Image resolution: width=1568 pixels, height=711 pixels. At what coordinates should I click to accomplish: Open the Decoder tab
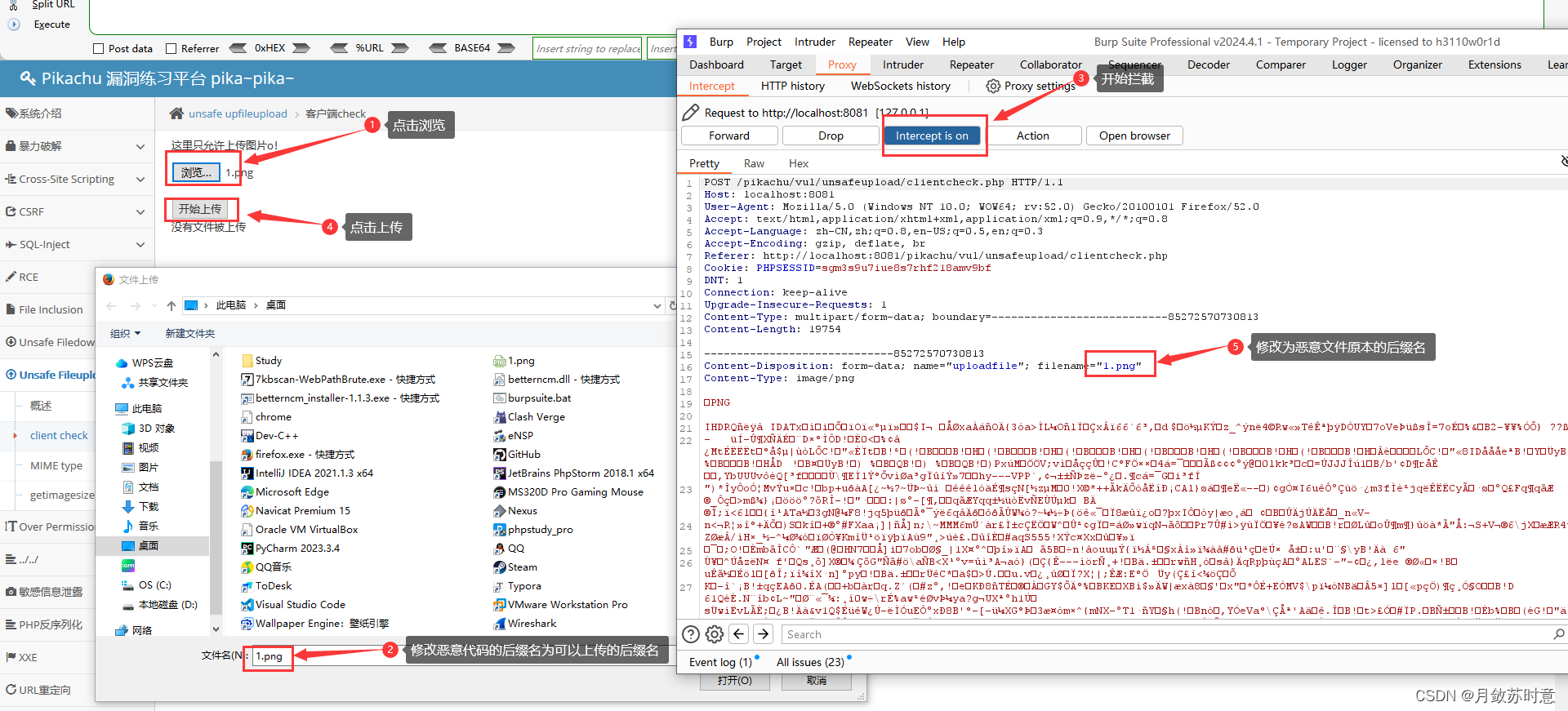coord(1209,64)
